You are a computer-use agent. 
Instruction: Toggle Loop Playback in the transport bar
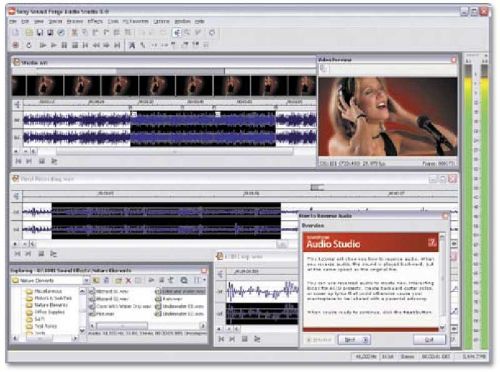[29, 45]
